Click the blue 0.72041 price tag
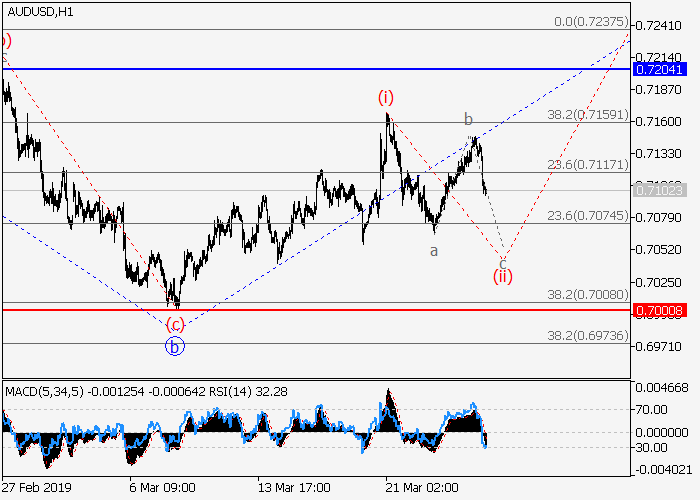The height and width of the screenshot is (500, 700). pos(660,69)
